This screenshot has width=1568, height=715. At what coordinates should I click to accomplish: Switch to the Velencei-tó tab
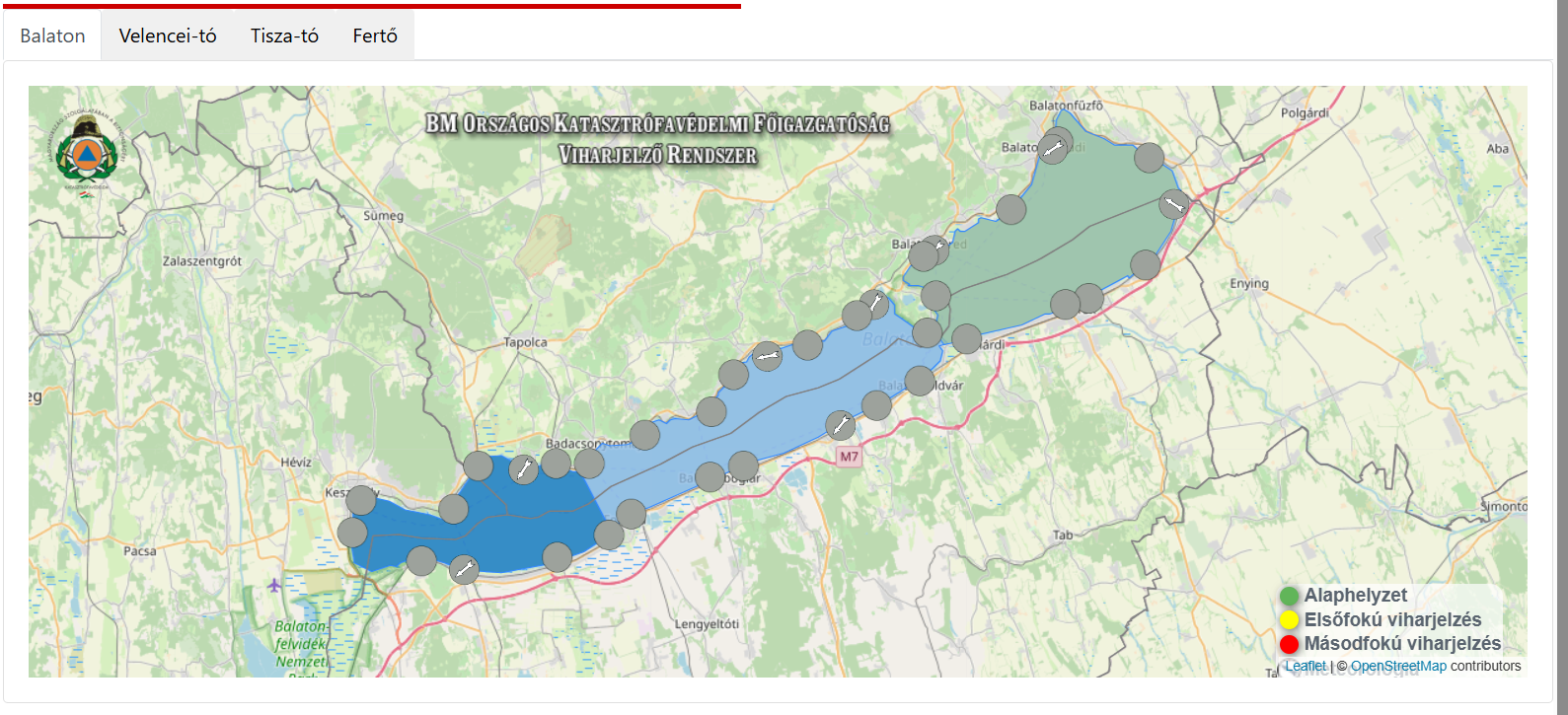168,36
